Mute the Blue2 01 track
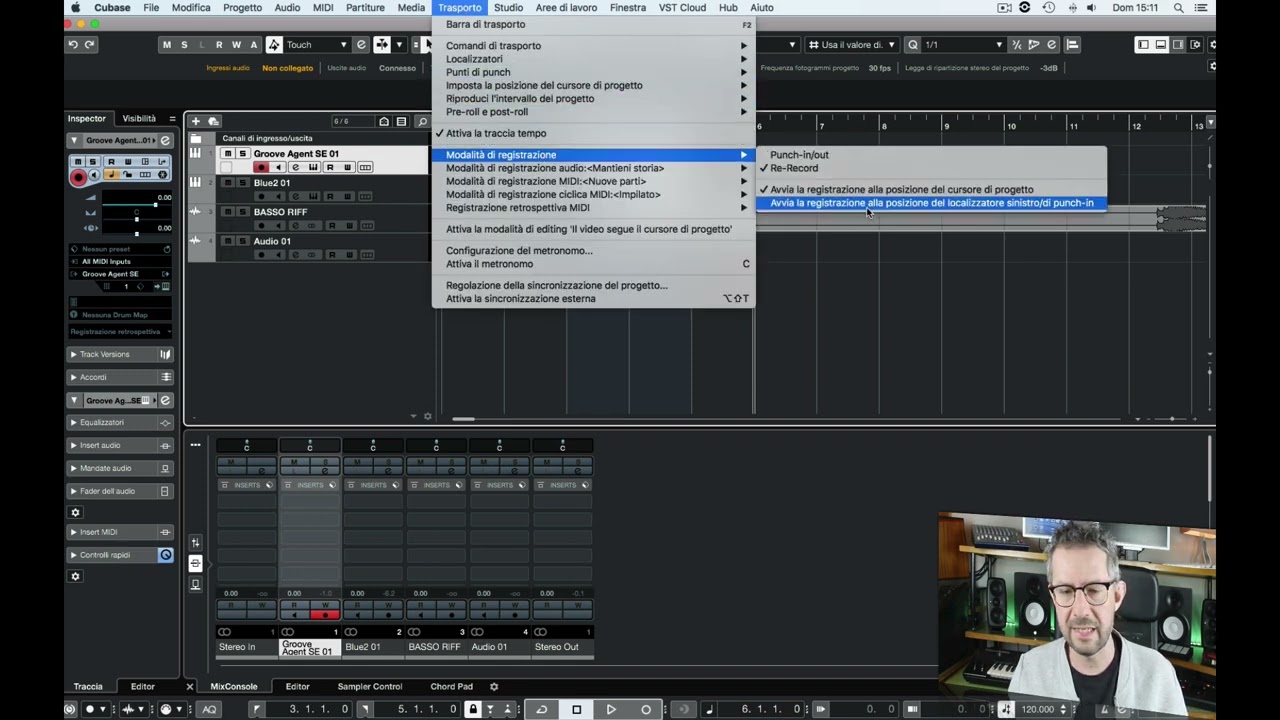The width and height of the screenshot is (1280, 720). tap(228, 183)
